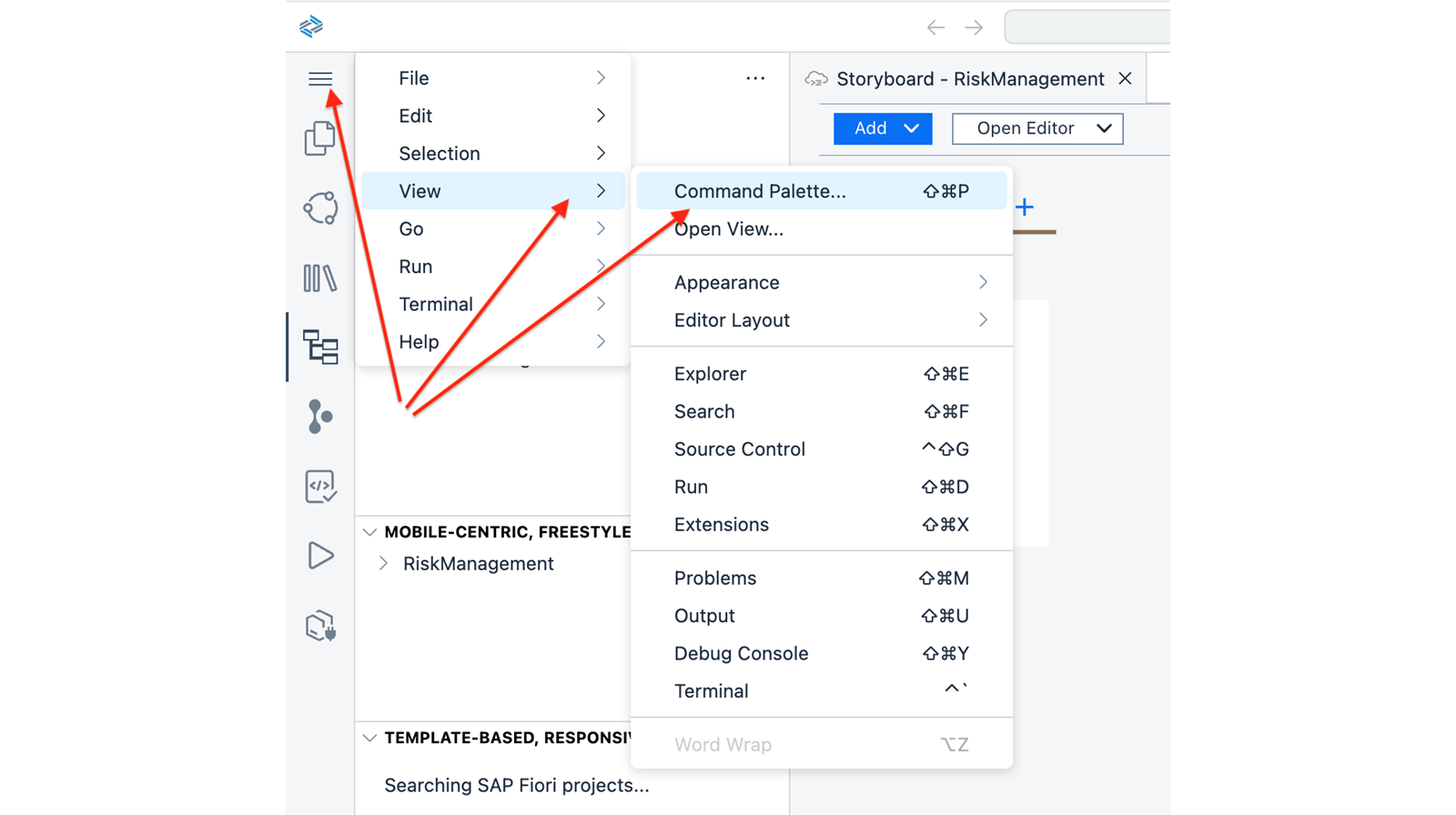Choose Run with the ⇧⌘D shortcut
Image resolution: width=1456 pixels, height=815 pixels.
pyautogui.click(x=822, y=488)
